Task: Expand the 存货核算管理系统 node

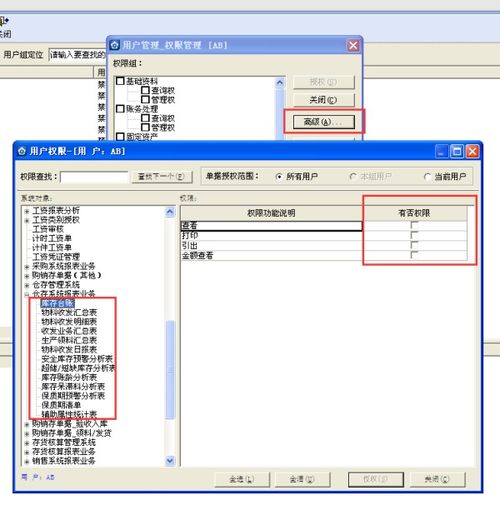Action: click(27, 443)
